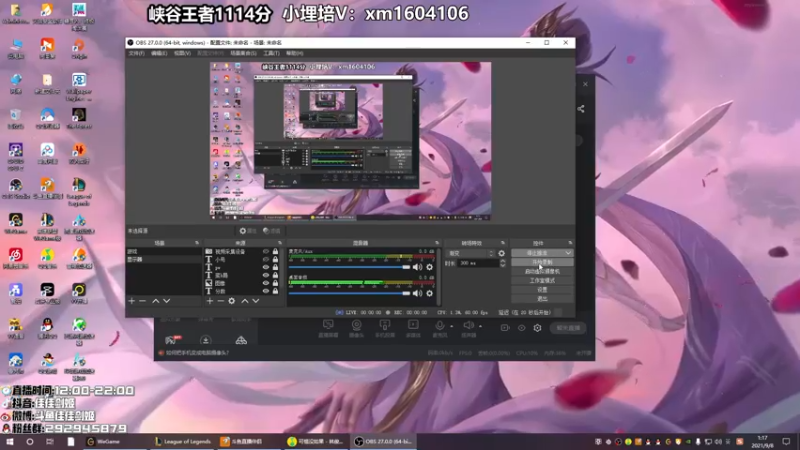Click media play icon in streaming companion

click(413, 324)
